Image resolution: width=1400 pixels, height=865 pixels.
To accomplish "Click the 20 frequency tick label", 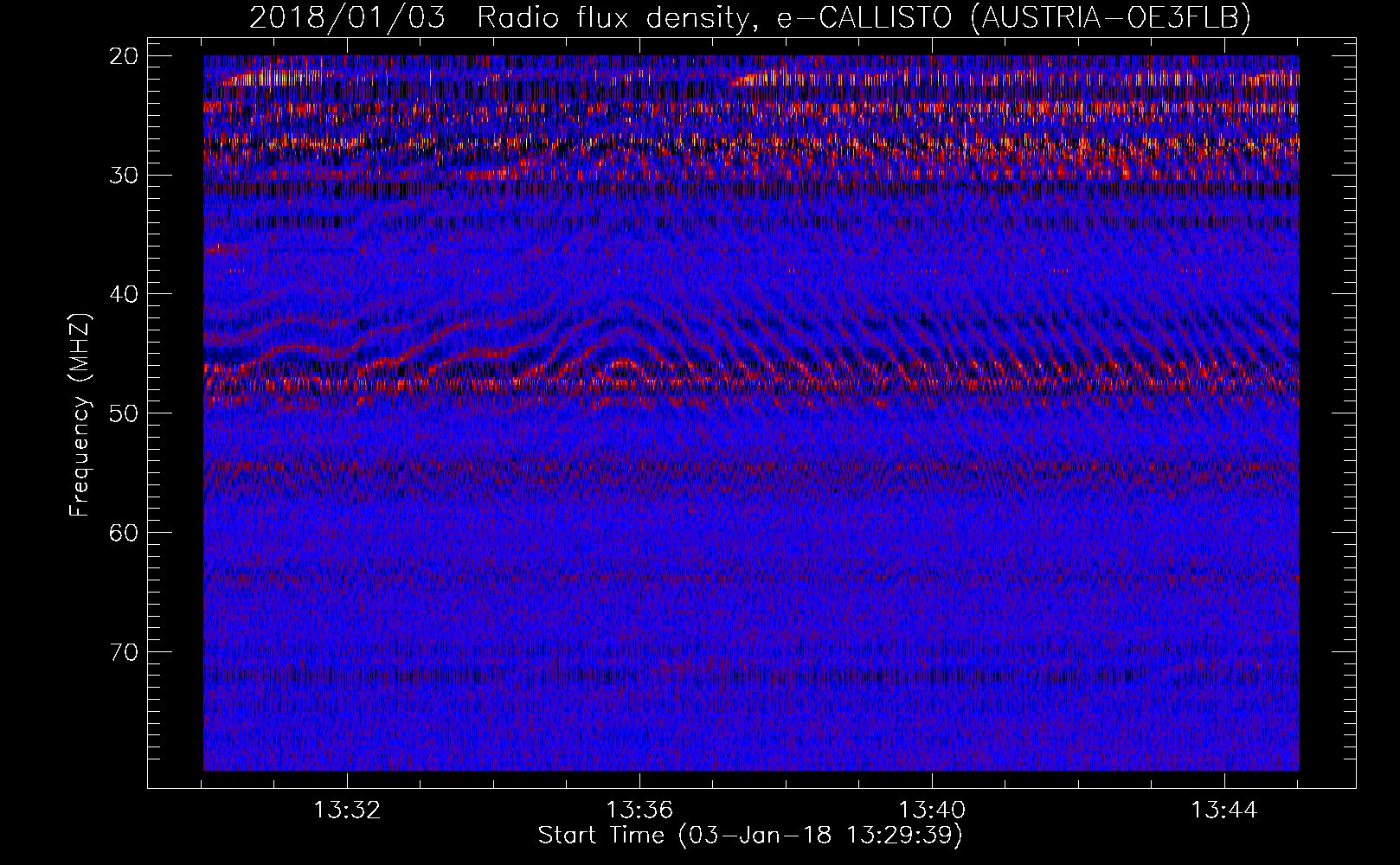I will tap(125, 56).
